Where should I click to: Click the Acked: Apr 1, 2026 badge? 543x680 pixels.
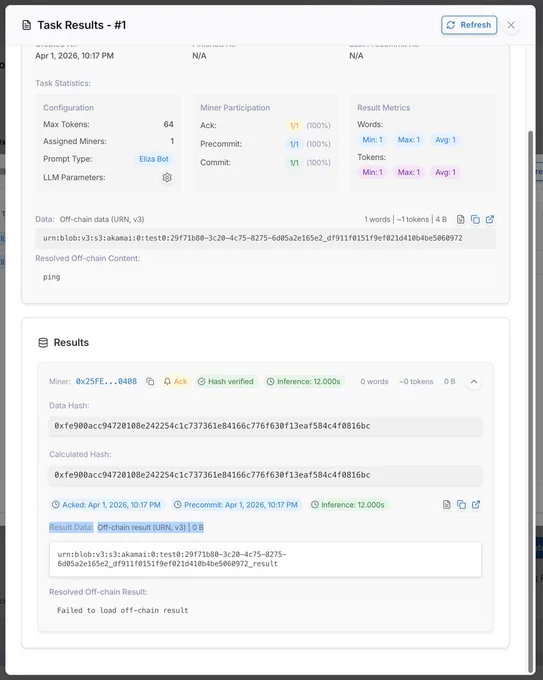[106, 505]
